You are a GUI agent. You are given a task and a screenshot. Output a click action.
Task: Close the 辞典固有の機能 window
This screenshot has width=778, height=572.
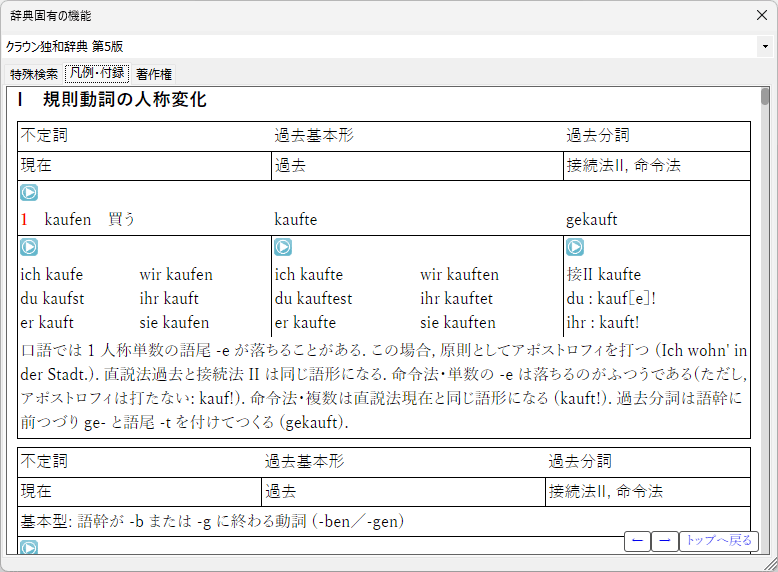[x=761, y=16]
